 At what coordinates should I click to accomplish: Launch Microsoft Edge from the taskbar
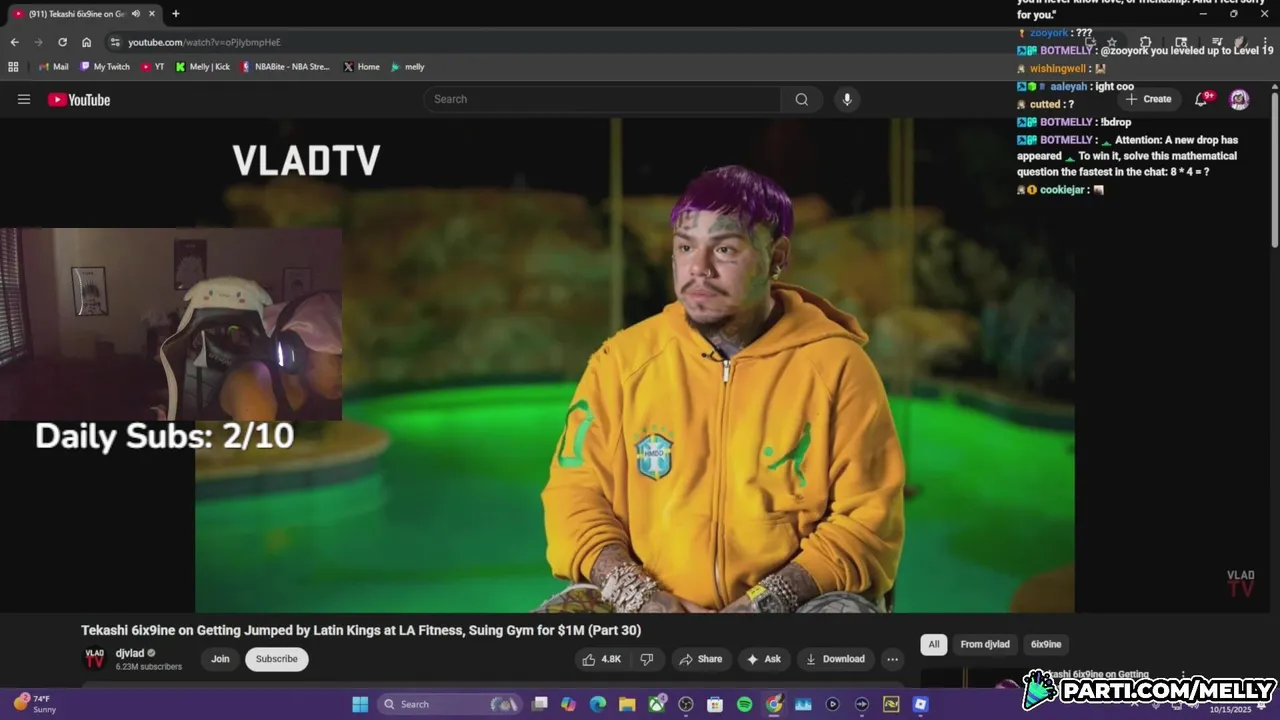[x=598, y=704]
